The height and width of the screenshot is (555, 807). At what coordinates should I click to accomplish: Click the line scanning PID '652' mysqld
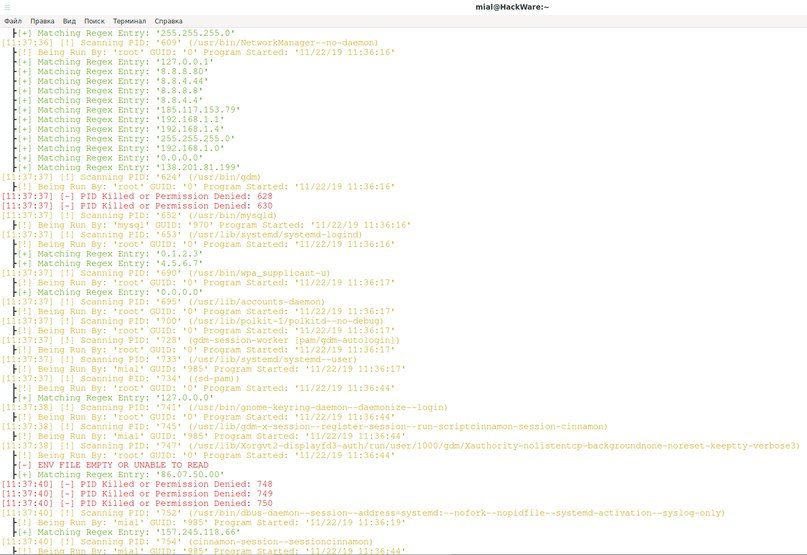(139, 215)
